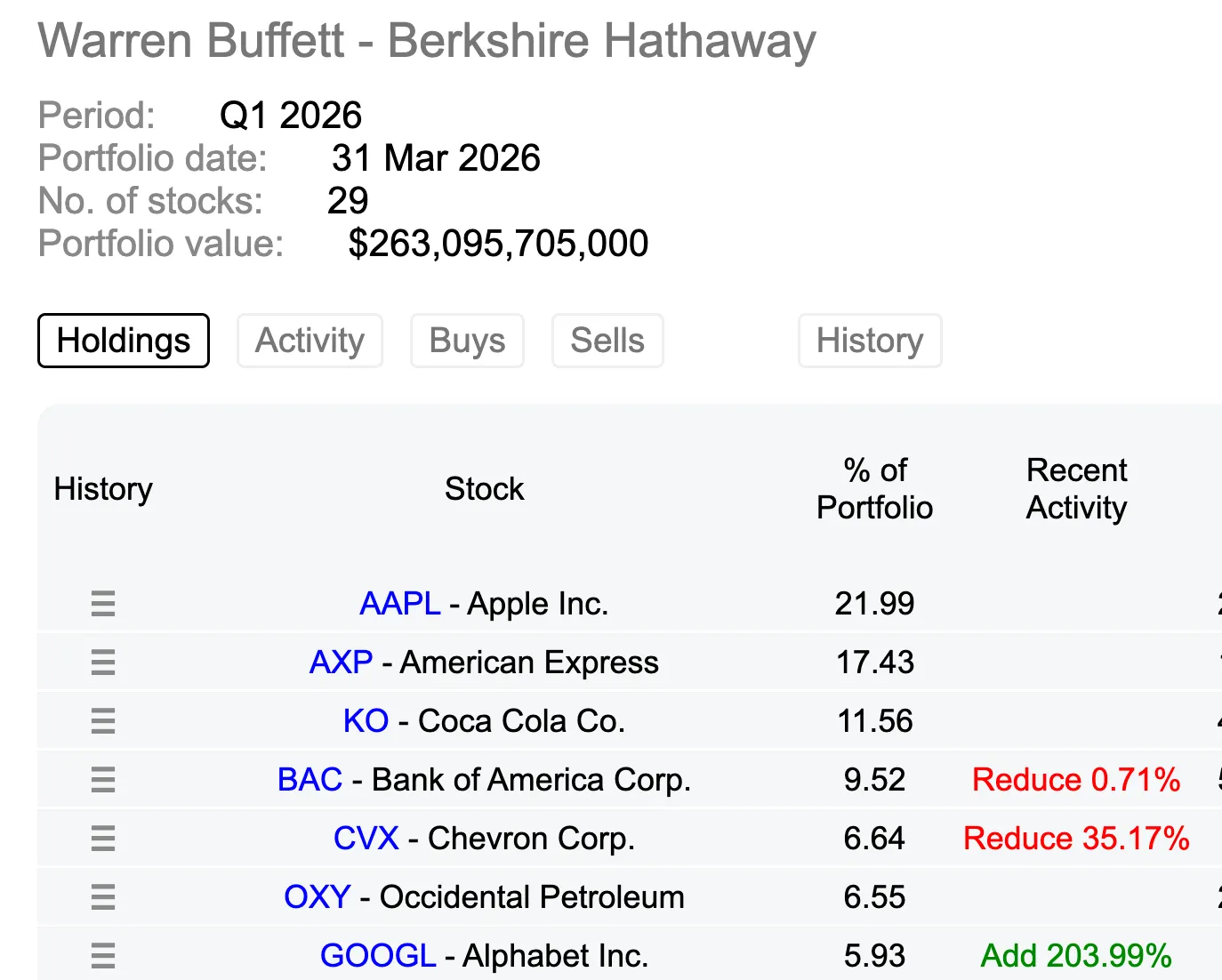Select the 9.52 value for Bank of America
This screenshot has height=980, width=1222.
(x=875, y=780)
